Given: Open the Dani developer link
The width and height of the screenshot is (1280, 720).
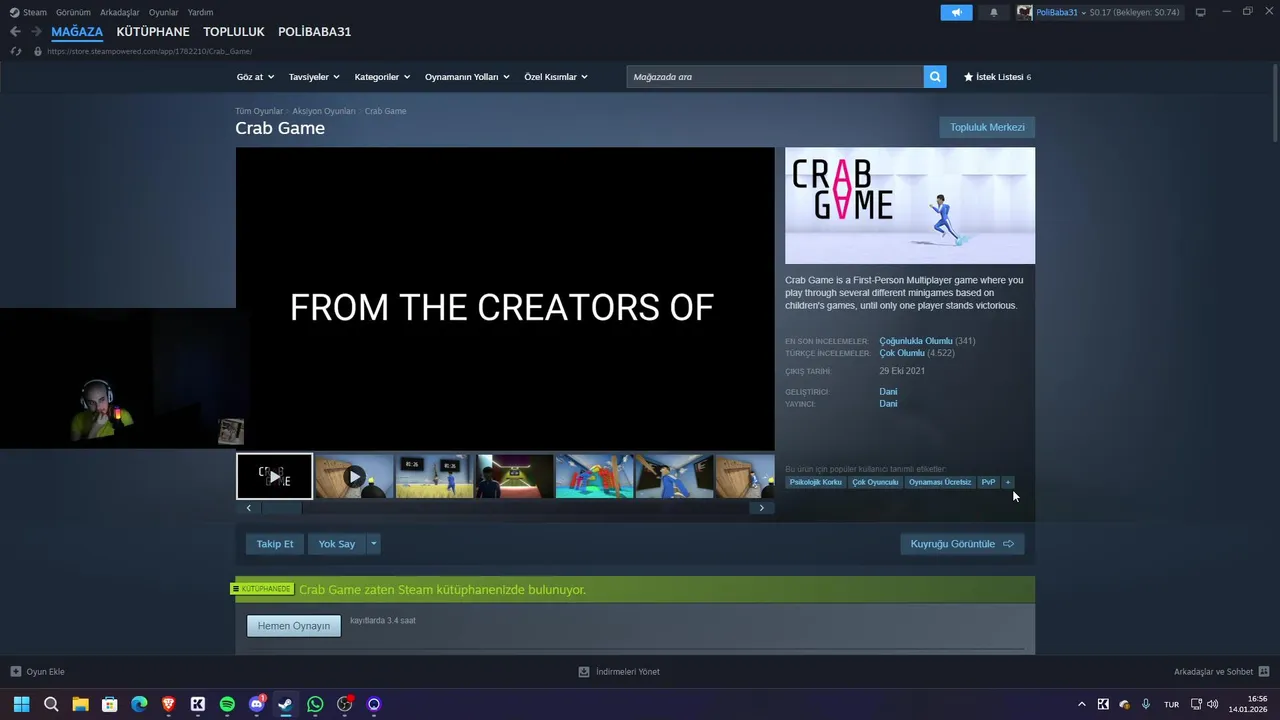Looking at the screenshot, I should [x=888, y=392].
